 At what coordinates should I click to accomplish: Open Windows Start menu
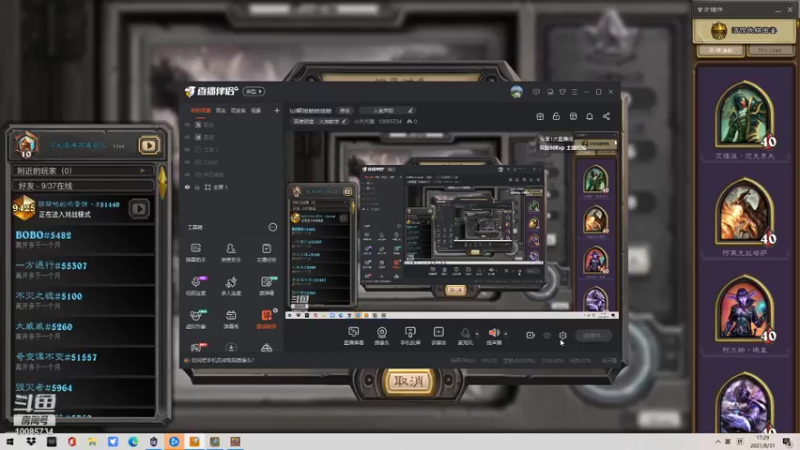[10, 441]
